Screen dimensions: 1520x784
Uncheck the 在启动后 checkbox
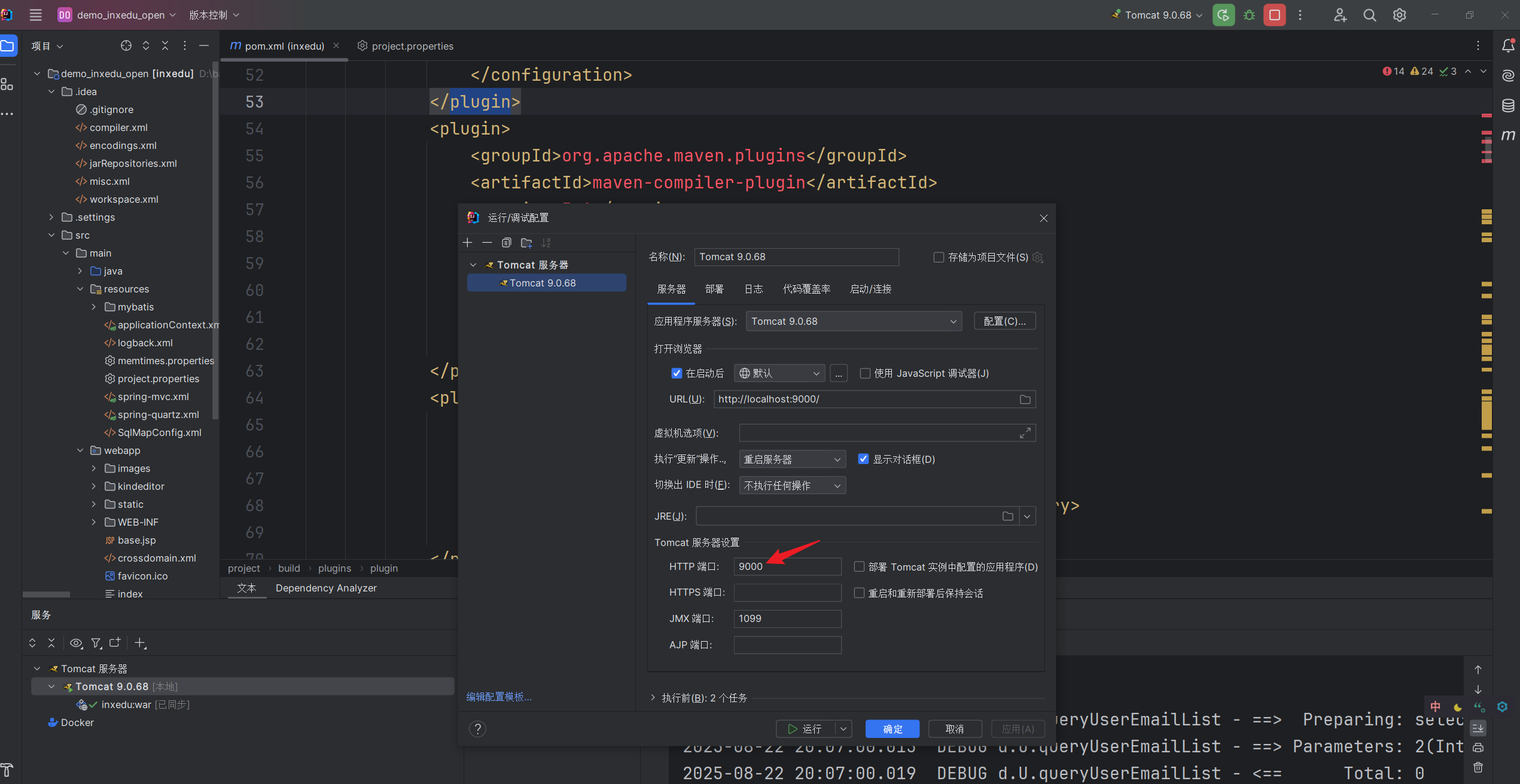click(x=677, y=373)
